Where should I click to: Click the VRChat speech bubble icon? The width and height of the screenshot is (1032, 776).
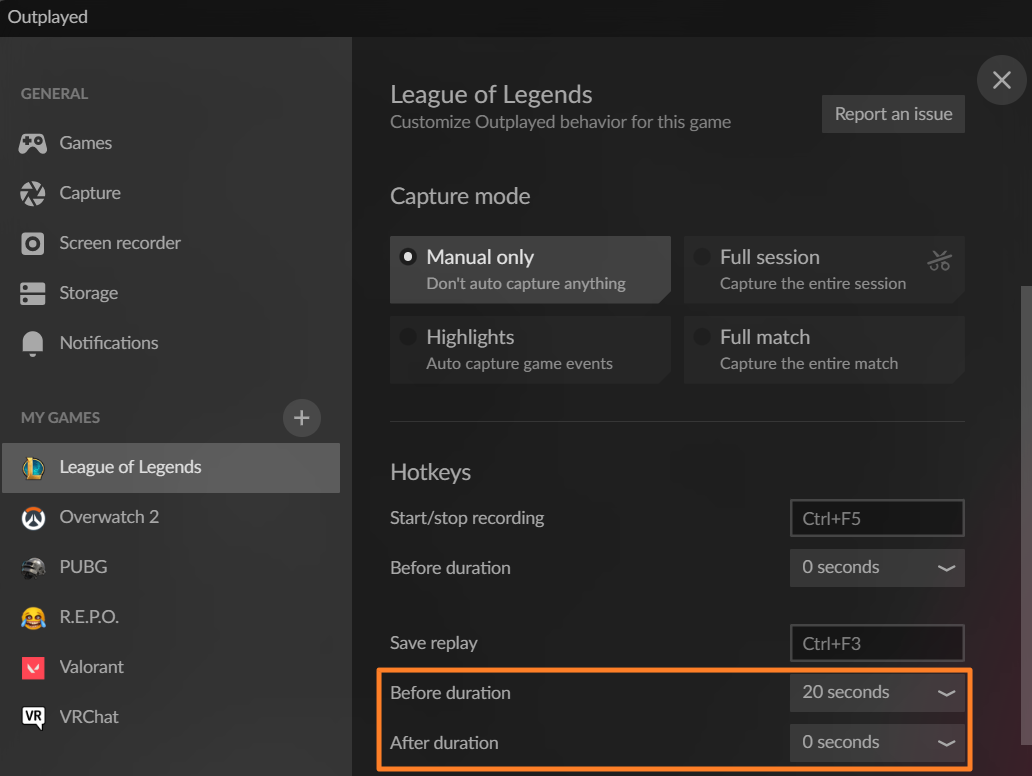pyautogui.click(x=34, y=717)
